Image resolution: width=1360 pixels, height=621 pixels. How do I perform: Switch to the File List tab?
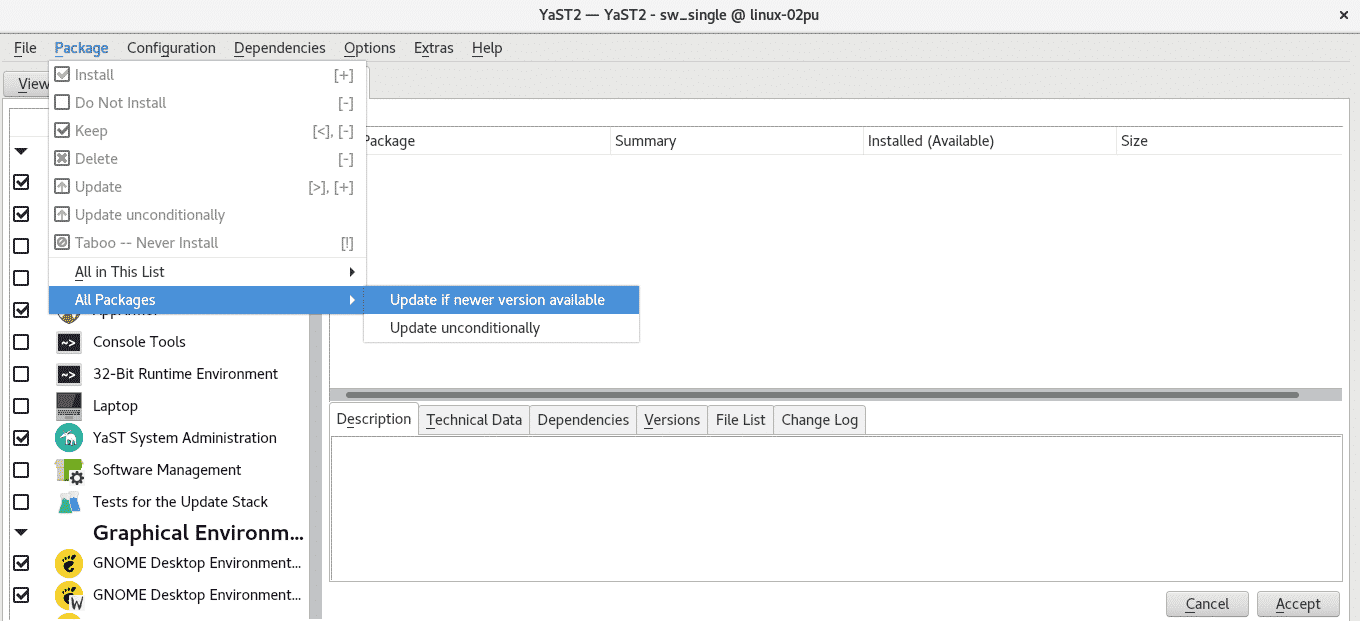click(741, 420)
